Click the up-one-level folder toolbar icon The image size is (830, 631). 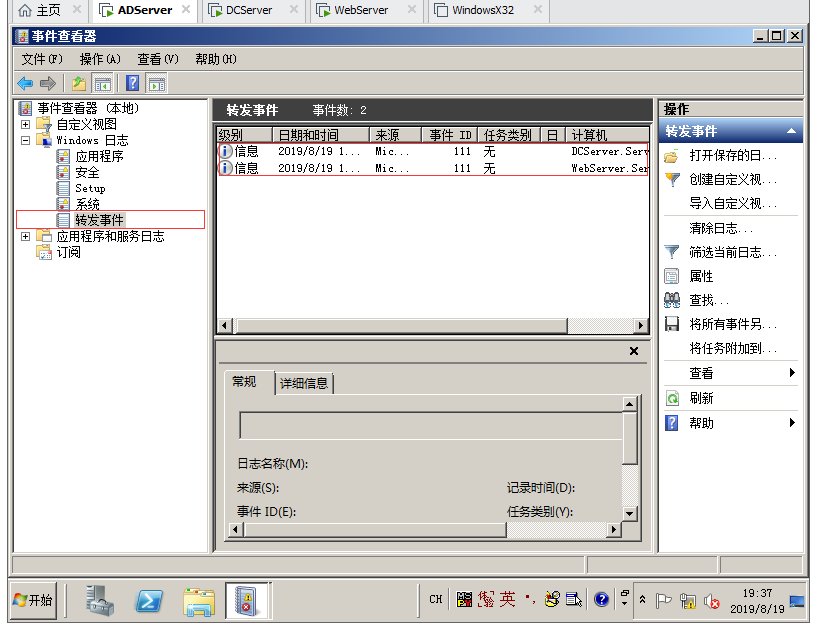coord(78,83)
